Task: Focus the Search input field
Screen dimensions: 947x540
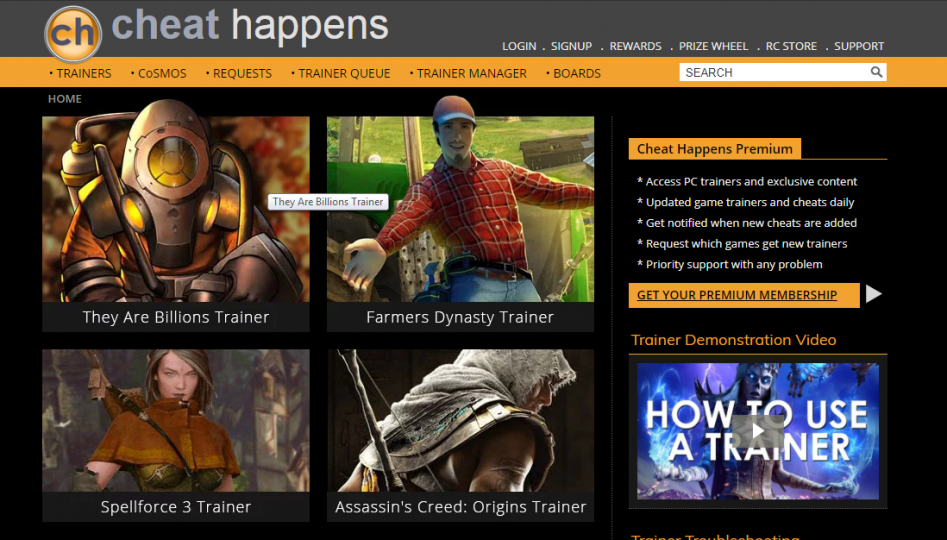Action: tap(770, 72)
